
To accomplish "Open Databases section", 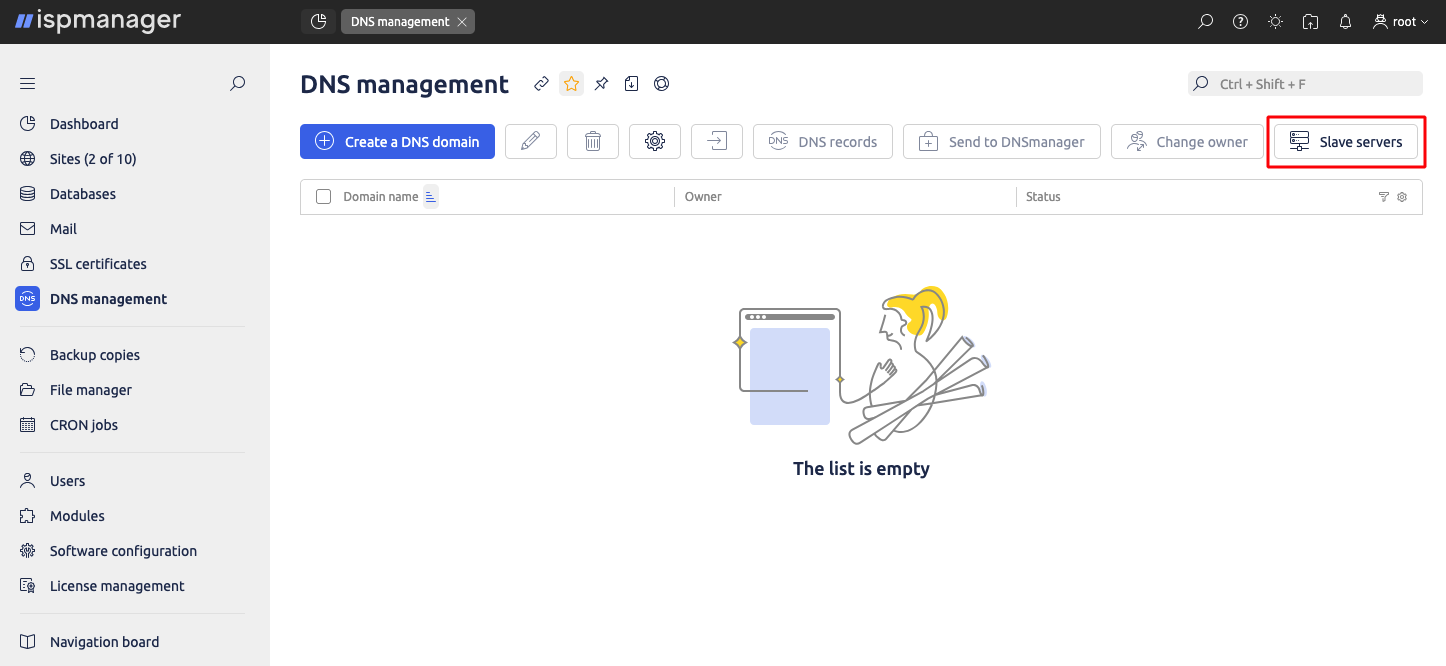I will (x=83, y=194).
